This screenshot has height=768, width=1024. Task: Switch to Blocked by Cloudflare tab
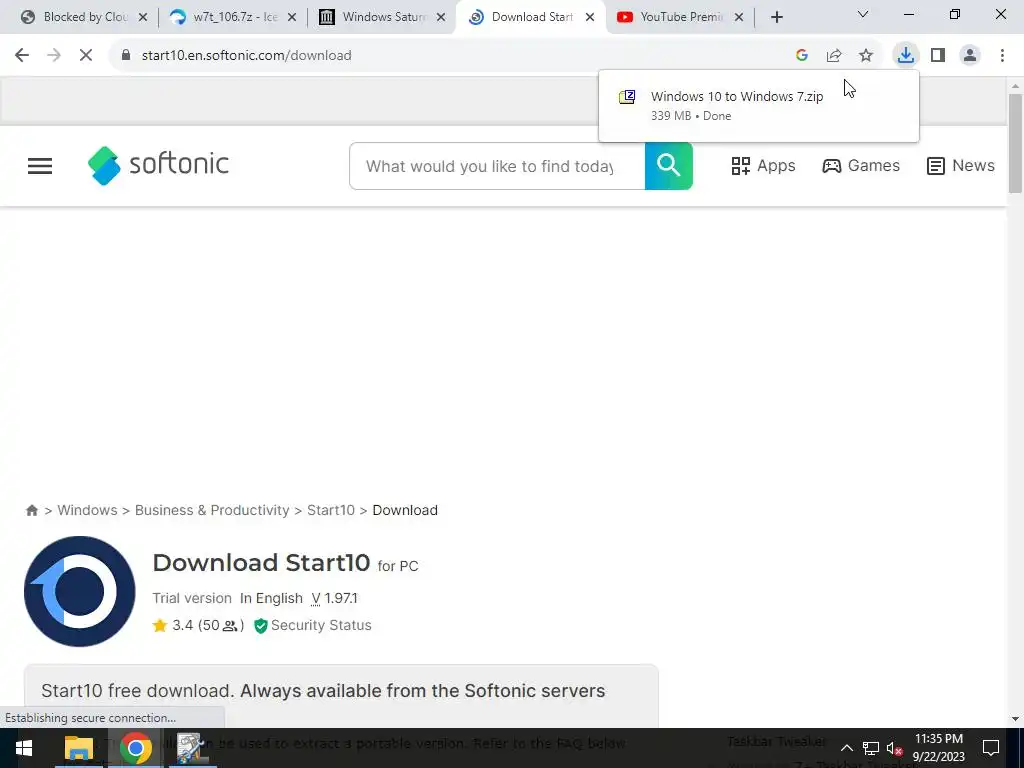pos(85,17)
